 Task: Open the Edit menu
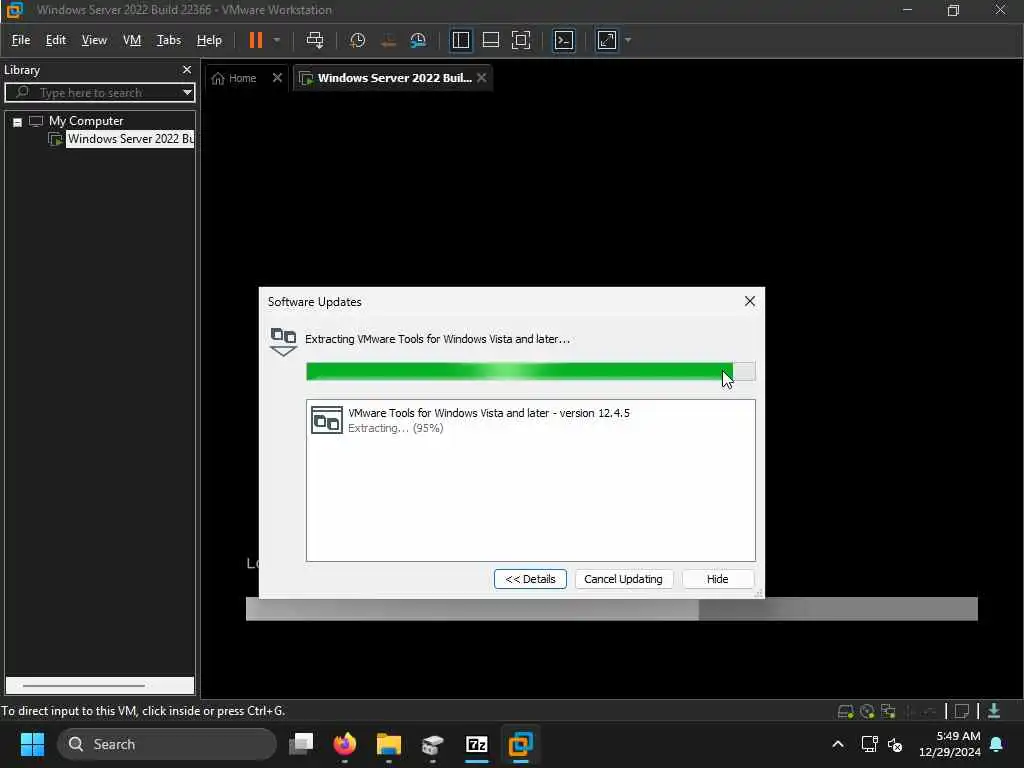56,40
